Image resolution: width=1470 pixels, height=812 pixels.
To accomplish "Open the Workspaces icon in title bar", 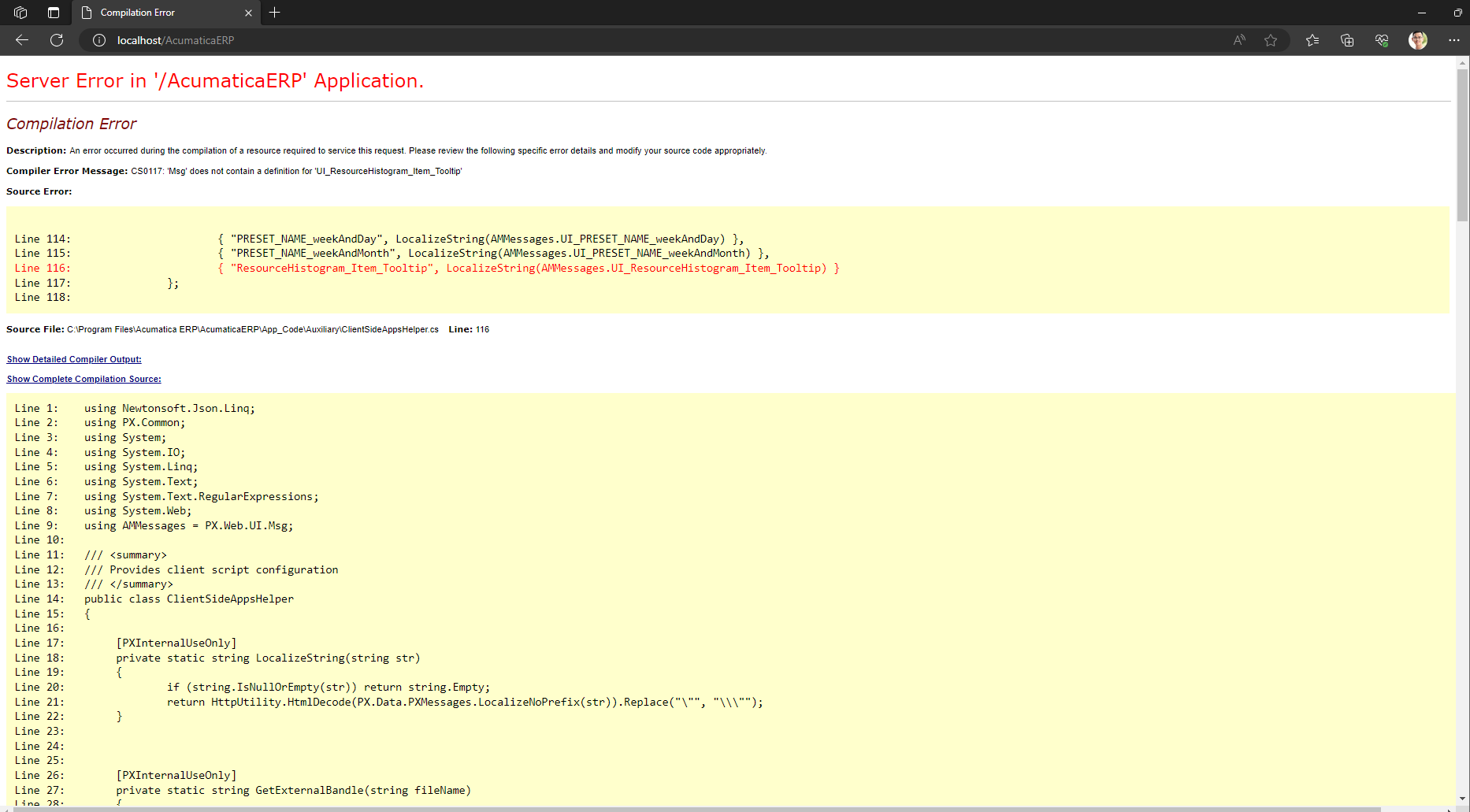I will (20, 13).
